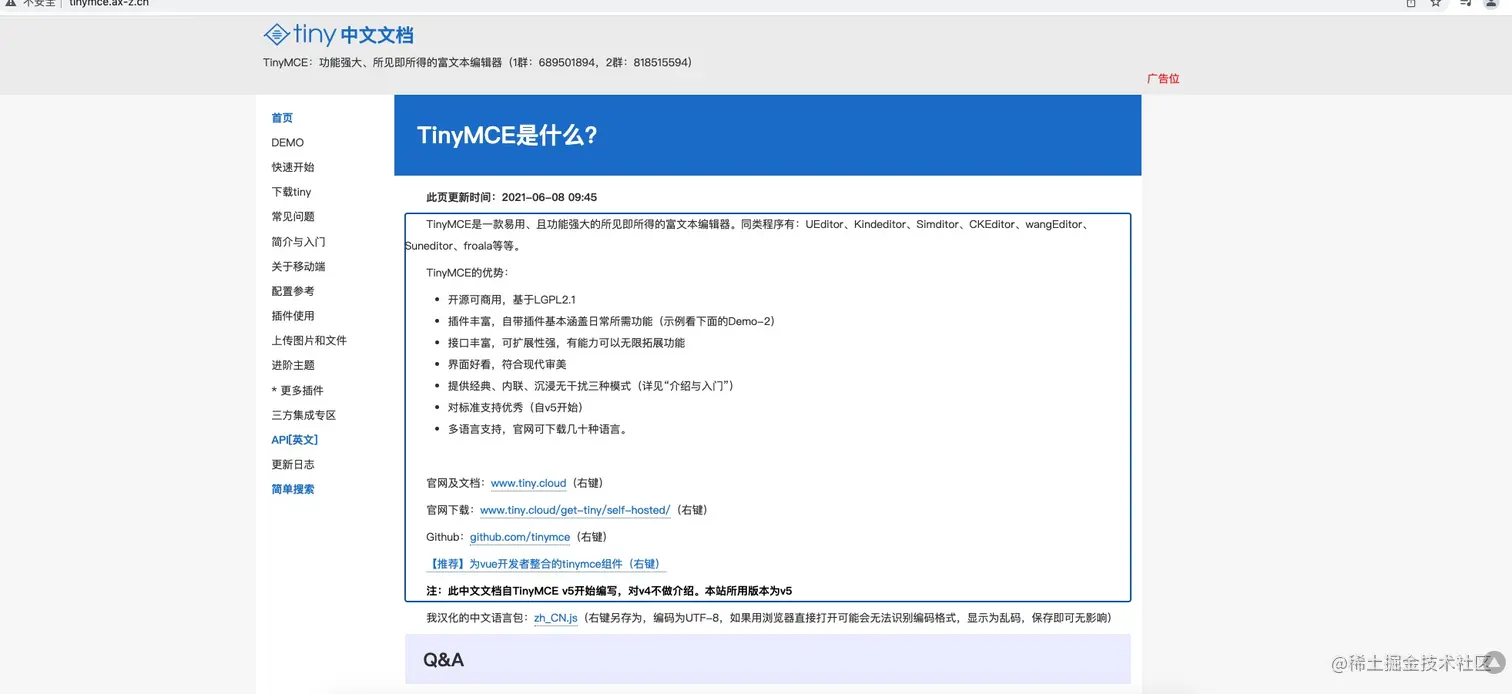Open the browser profile avatar icon
The width and height of the screenshot is (1512, 694).
point(1492,3)
